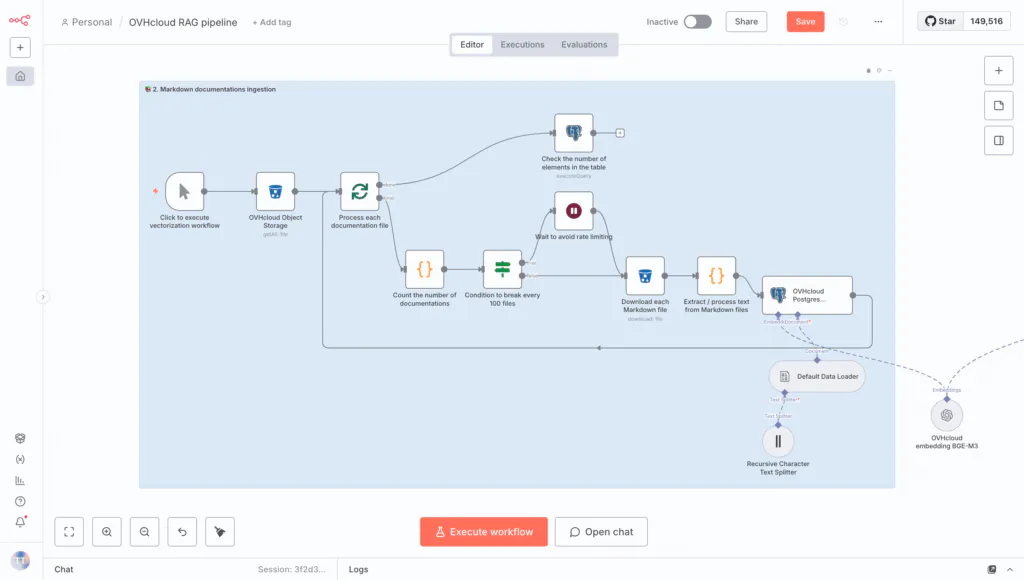Select the Condition to break every 100 files node
The width and height of the screenshot is (1024, 580).
tap(502, 269)
